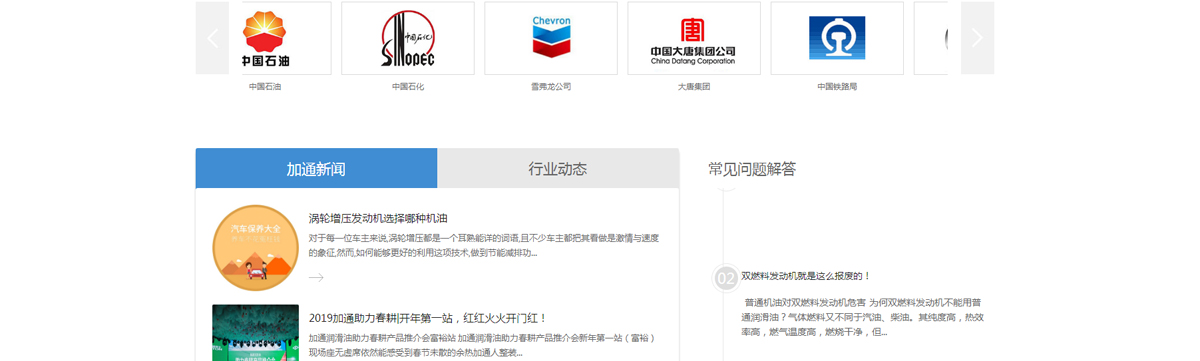
Task: Open the 常见问题解答 section heading
Action: point(752,169)
